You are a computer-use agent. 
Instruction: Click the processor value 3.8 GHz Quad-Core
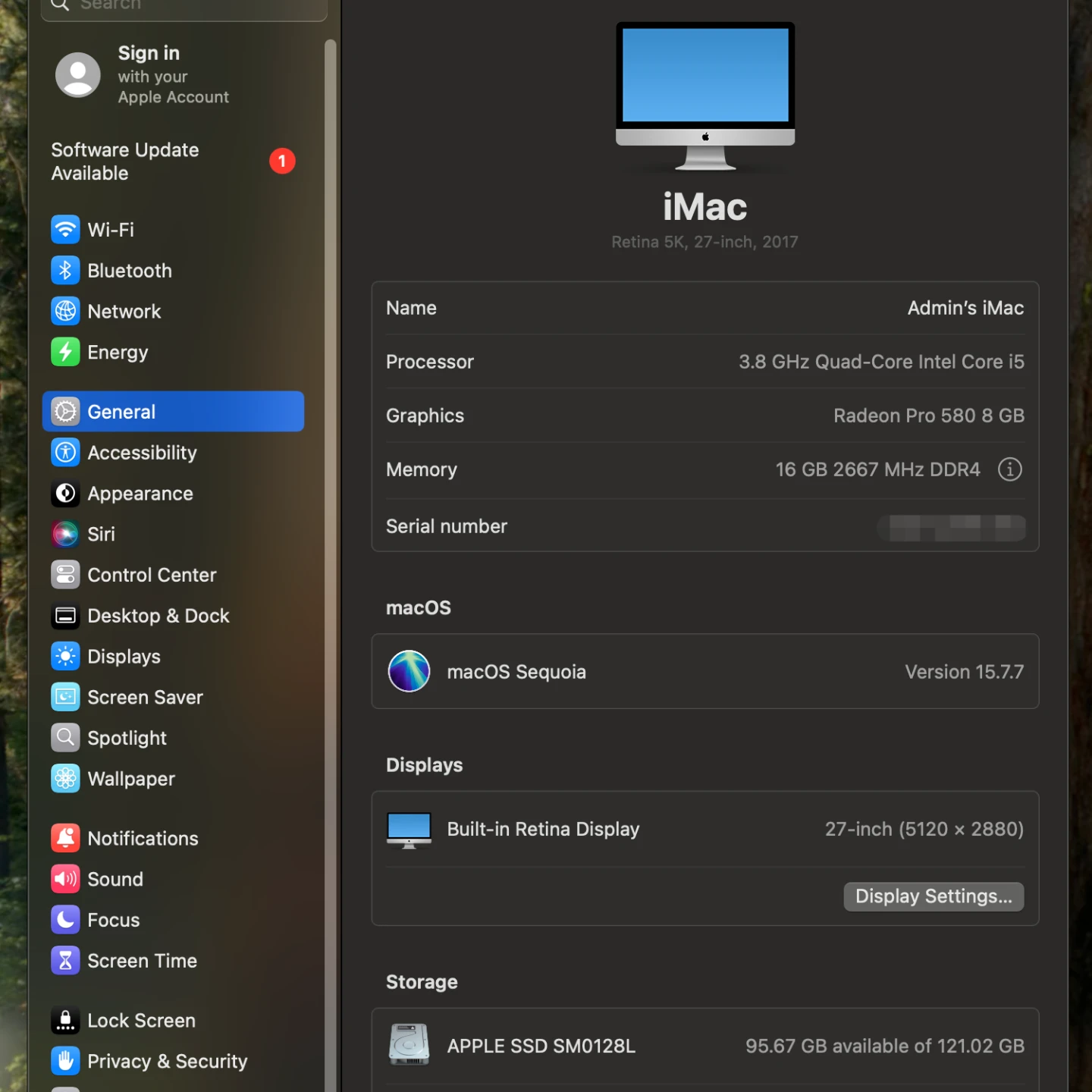(x=881, y=362)
